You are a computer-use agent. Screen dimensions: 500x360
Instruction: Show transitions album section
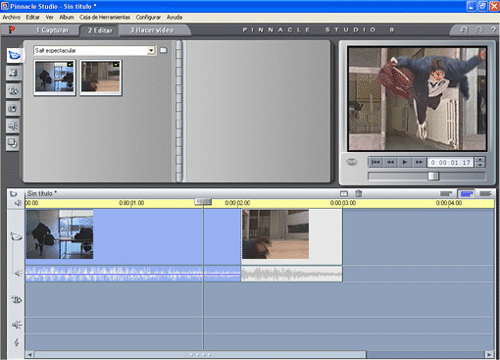click(13, 73)
